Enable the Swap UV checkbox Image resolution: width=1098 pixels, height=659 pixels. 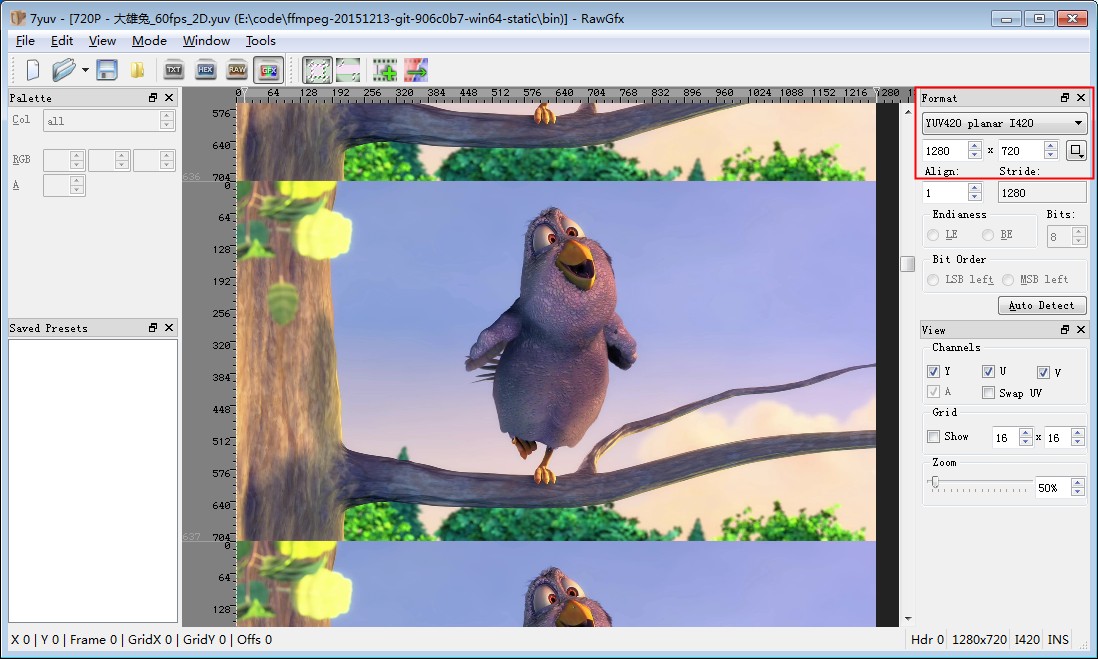pyautogui.click(x=988, y=393)
